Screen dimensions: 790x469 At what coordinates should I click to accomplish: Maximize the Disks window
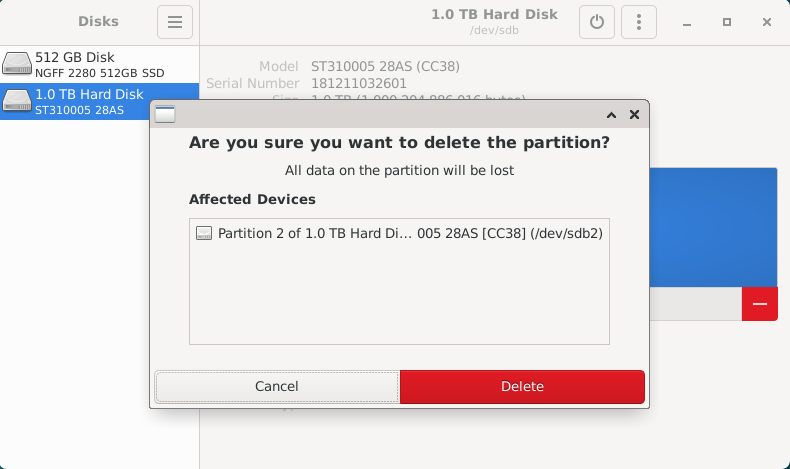point(727,22)
